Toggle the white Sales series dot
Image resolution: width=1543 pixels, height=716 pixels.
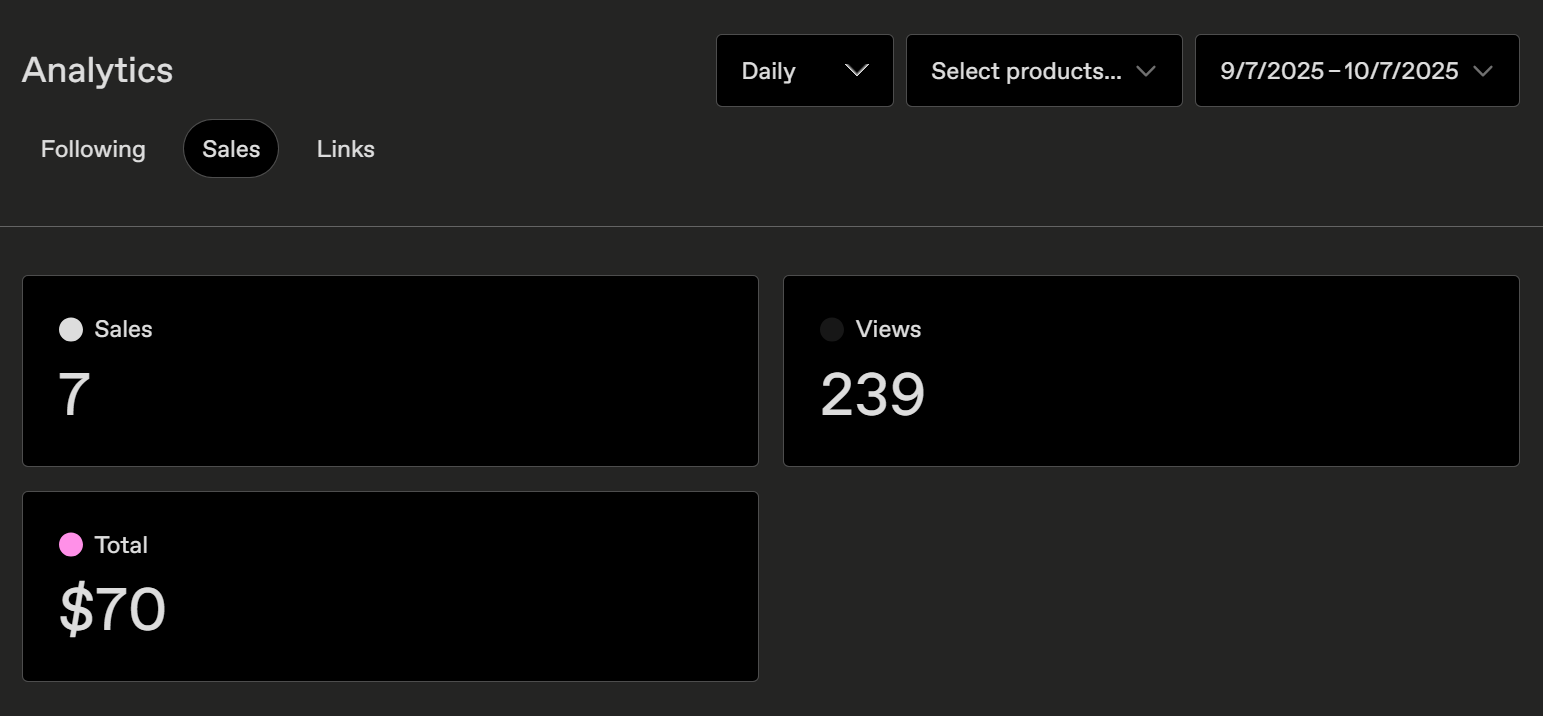point(71,330)
